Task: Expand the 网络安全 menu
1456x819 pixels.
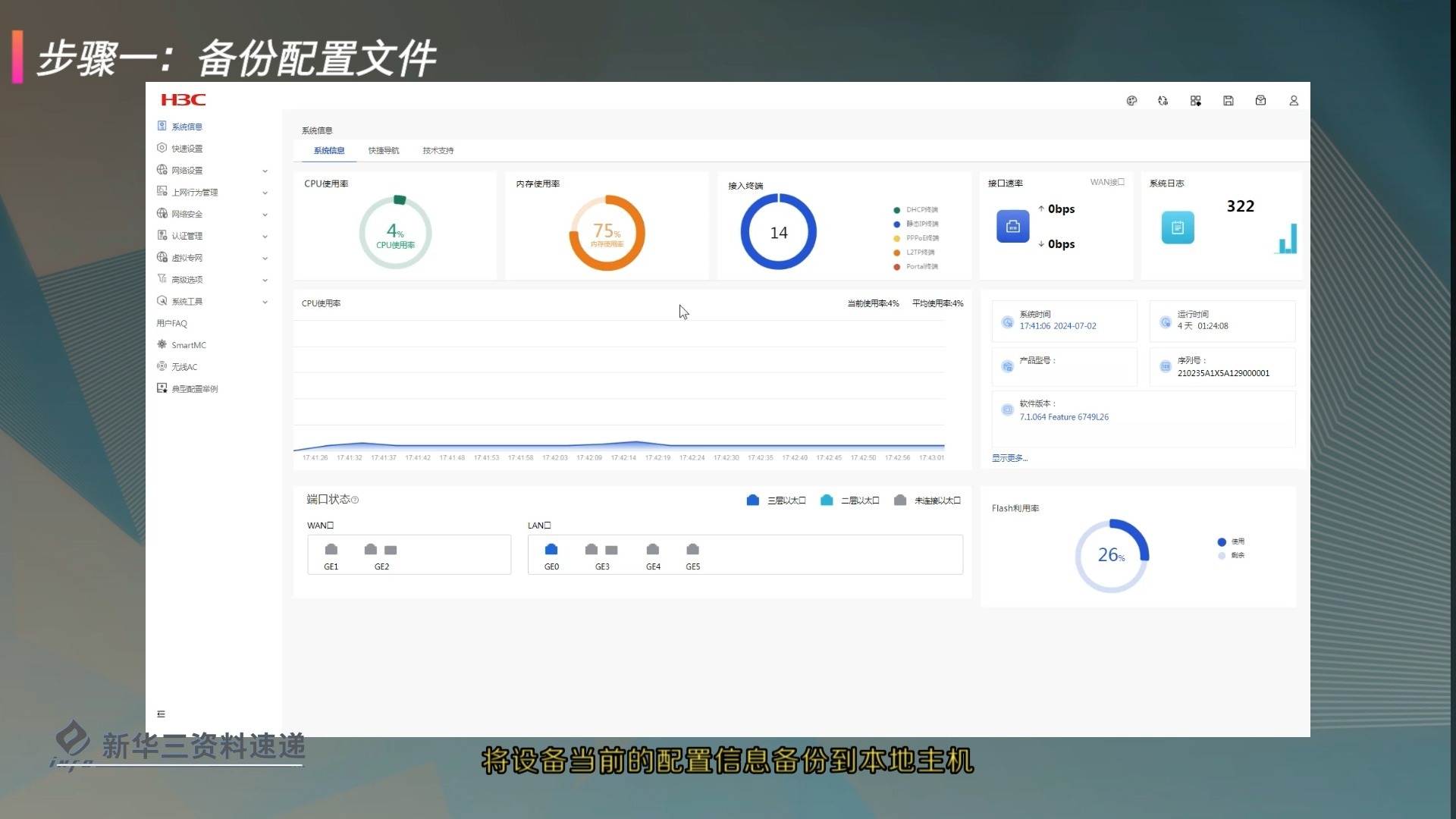Action: [187, 214]
